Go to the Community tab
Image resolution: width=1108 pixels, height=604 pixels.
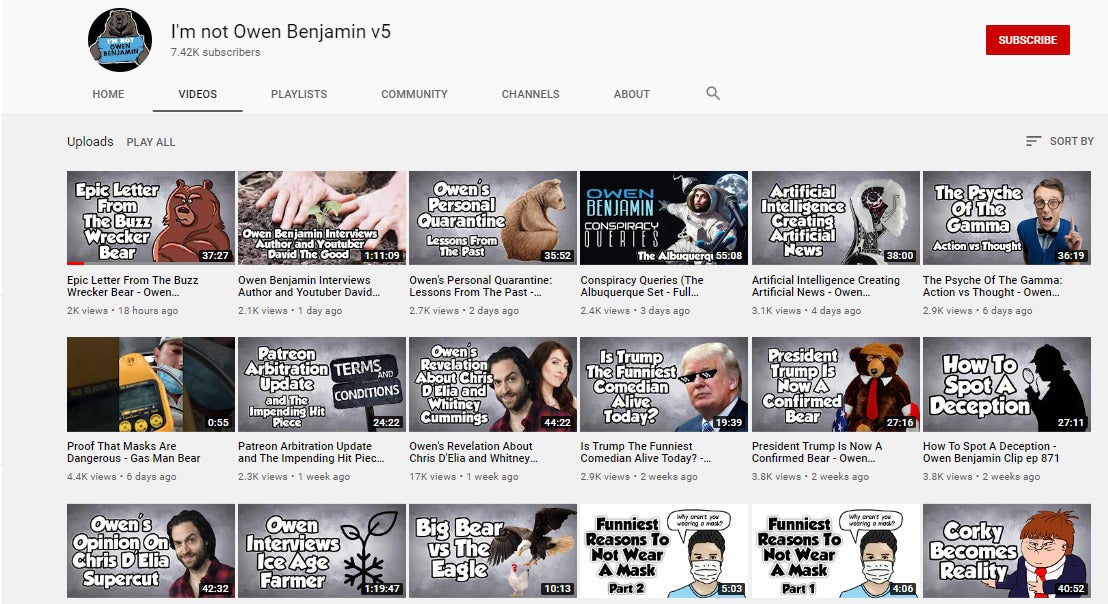(x=414, y=94)
